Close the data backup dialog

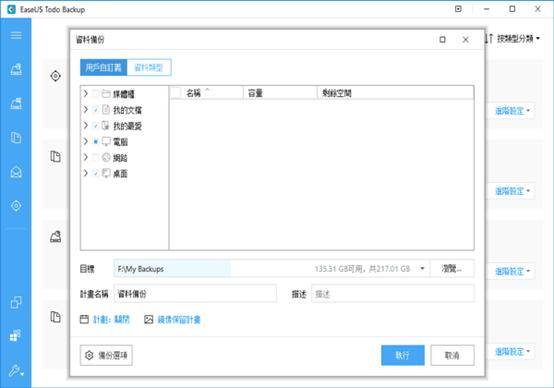pyautogui.click(x=466, y=40)
